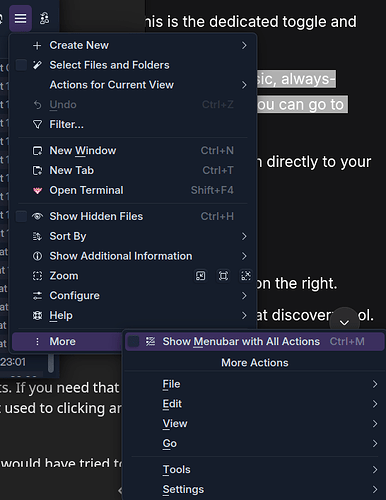Image resolution: width=386 pixels, height=500 pixels.
Task: Select New Window entry
Action: 133,151
